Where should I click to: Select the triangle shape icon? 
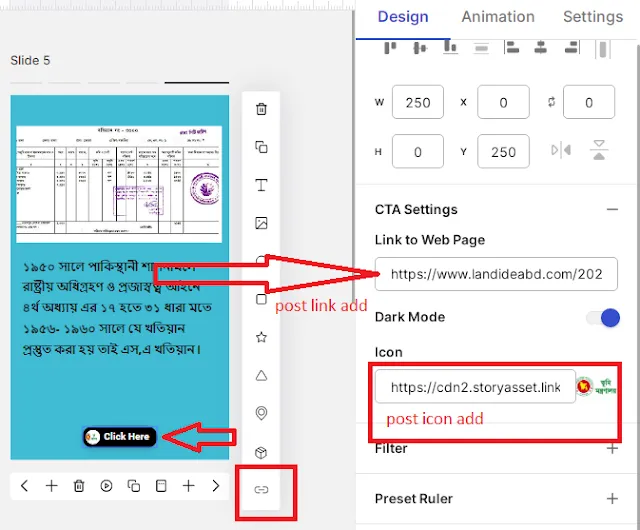click(x=261, y=375)
